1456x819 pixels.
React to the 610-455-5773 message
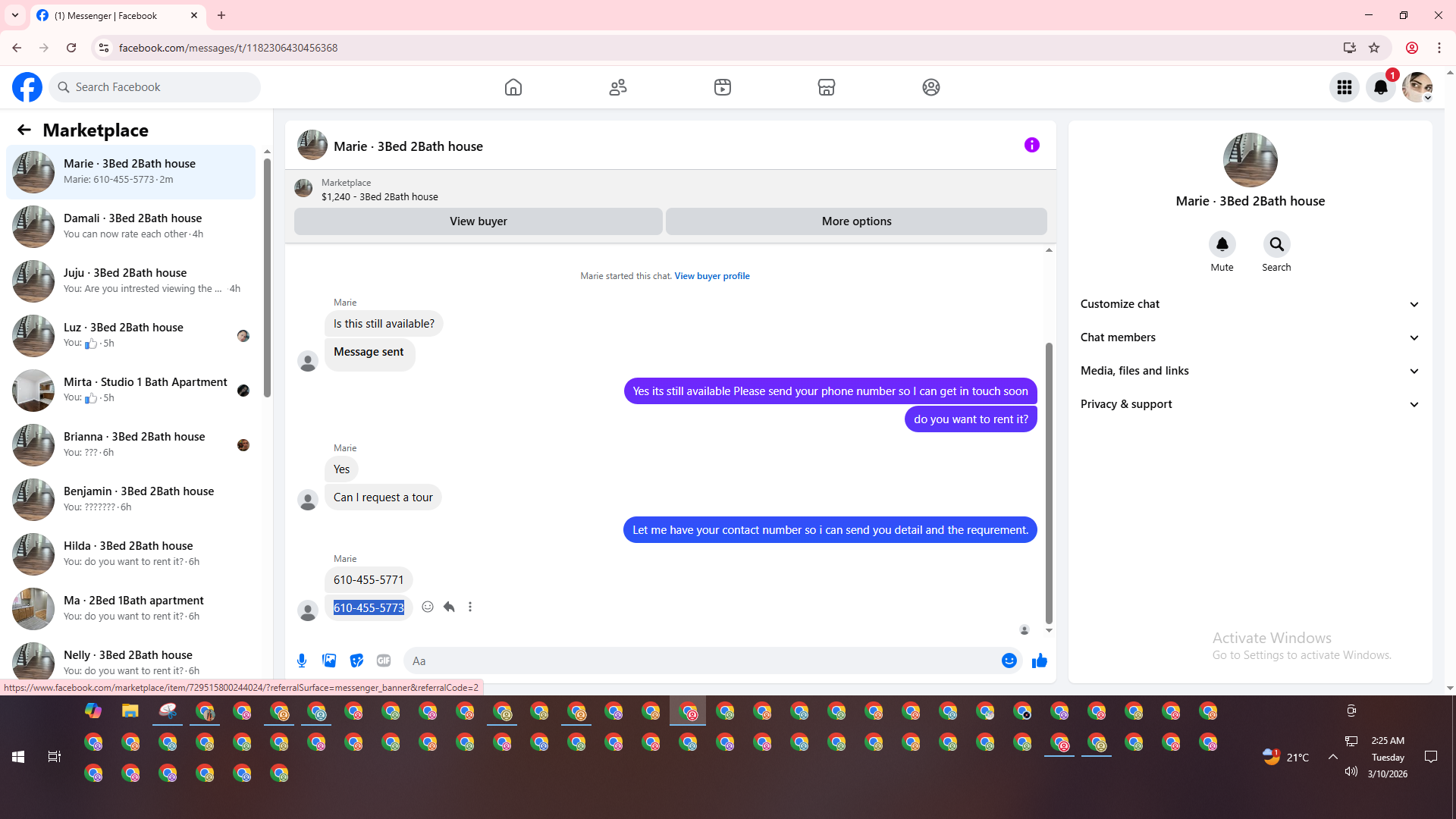coord(428,607)
